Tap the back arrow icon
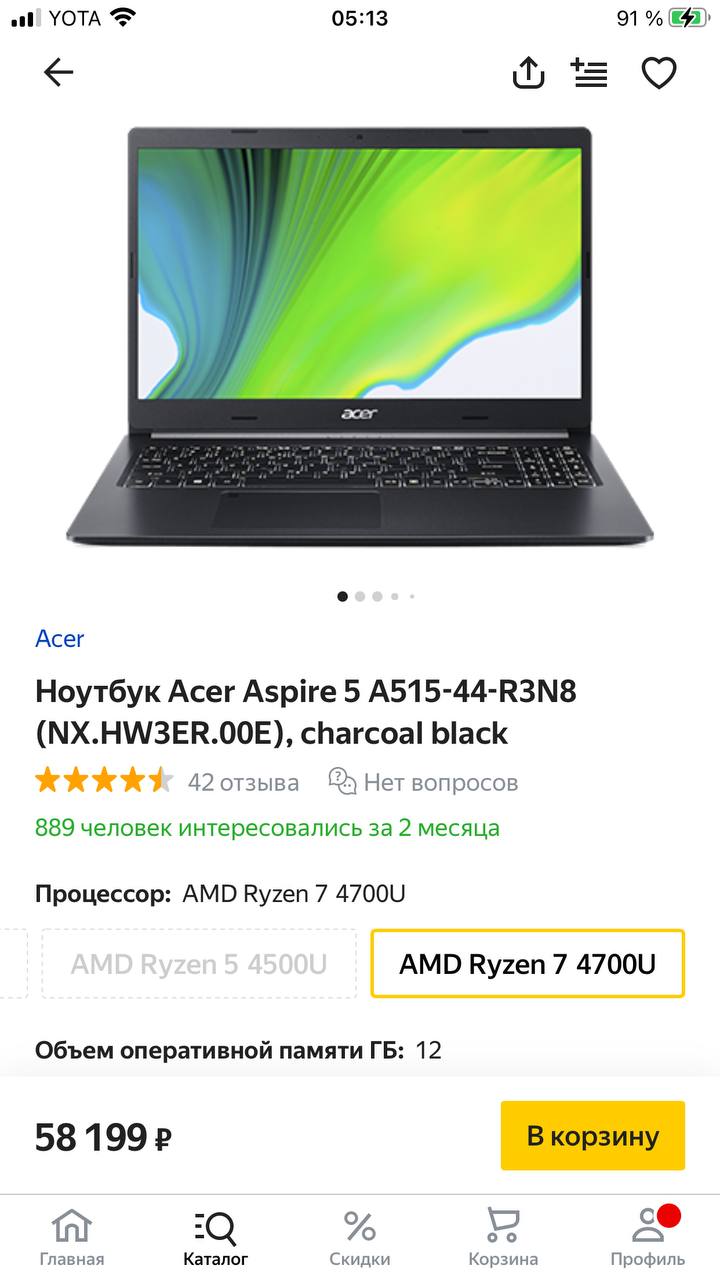 [59, 72]
